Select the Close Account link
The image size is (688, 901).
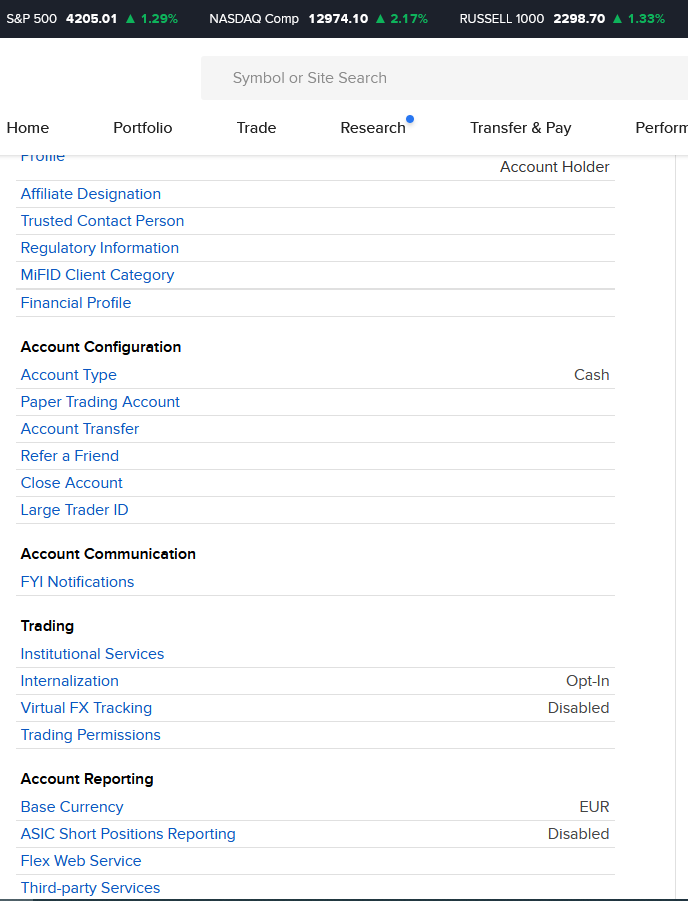coord(72,483)
